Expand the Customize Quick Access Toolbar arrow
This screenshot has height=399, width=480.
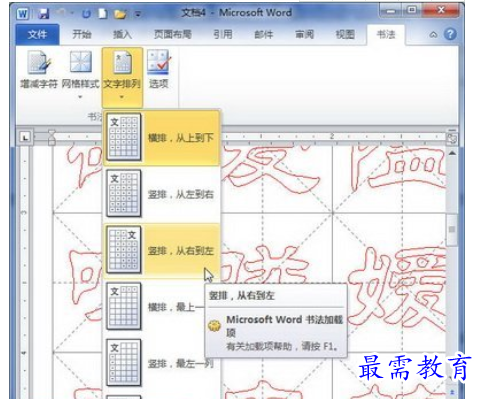click(x=138, y=14)
